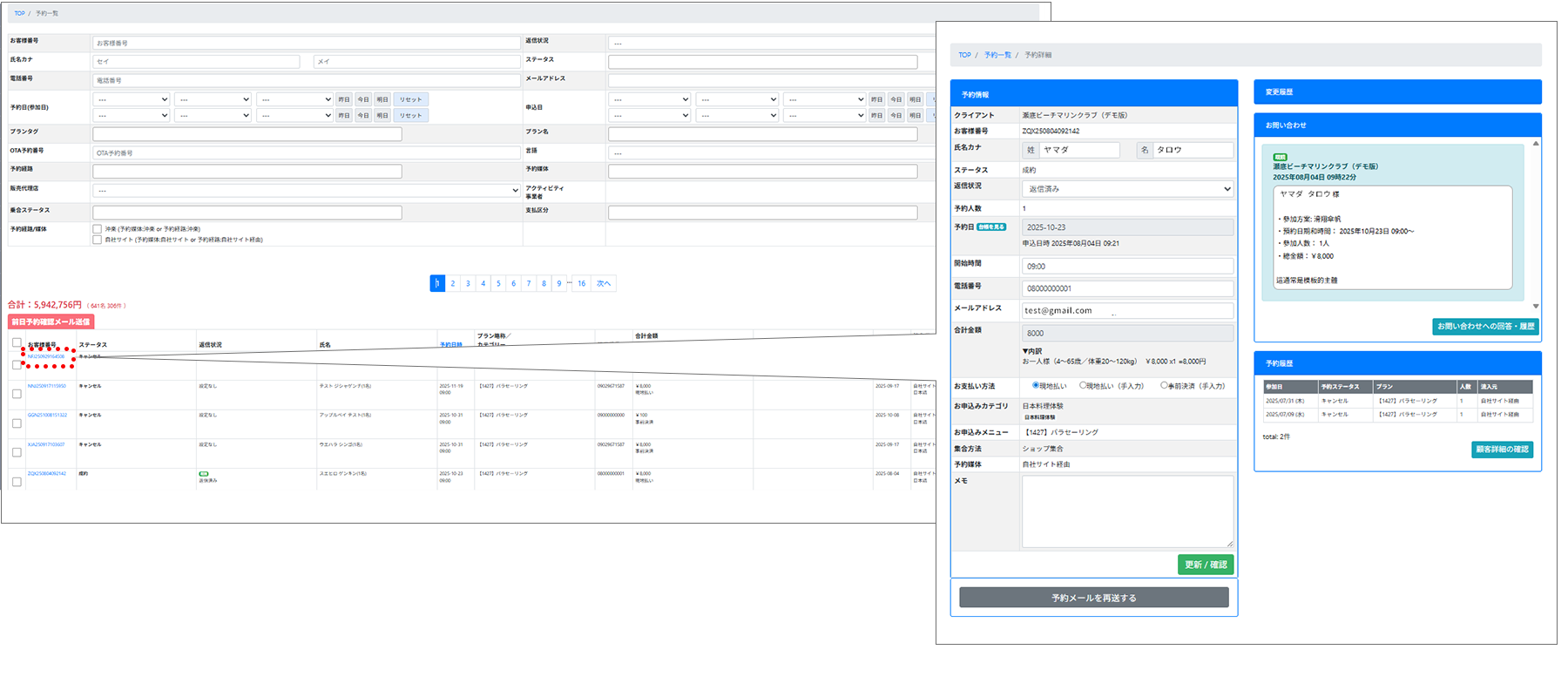Open the 顧客詳細の確認 button

(1502, 450)
